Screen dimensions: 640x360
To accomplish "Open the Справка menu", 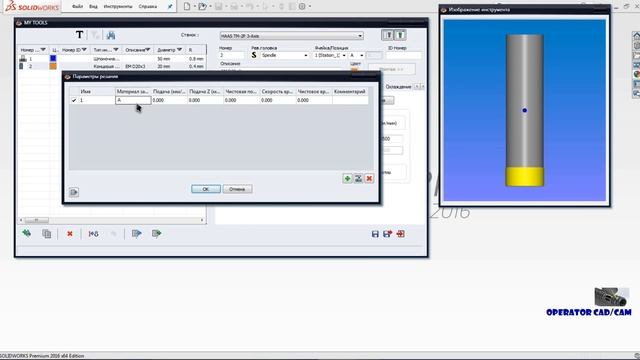I will coord(147,7).
